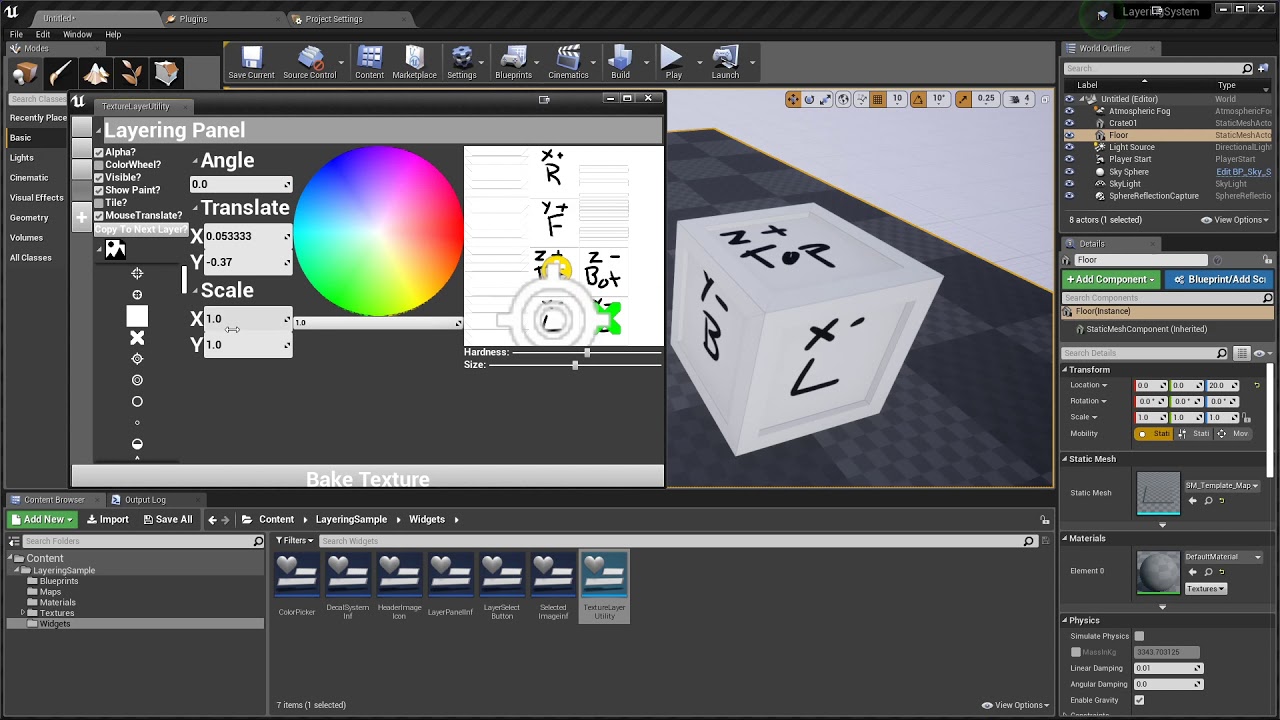Click the Save Current toolbar icon
Viewport: 1280px width, 720px height.
click(x=251, y=63)
